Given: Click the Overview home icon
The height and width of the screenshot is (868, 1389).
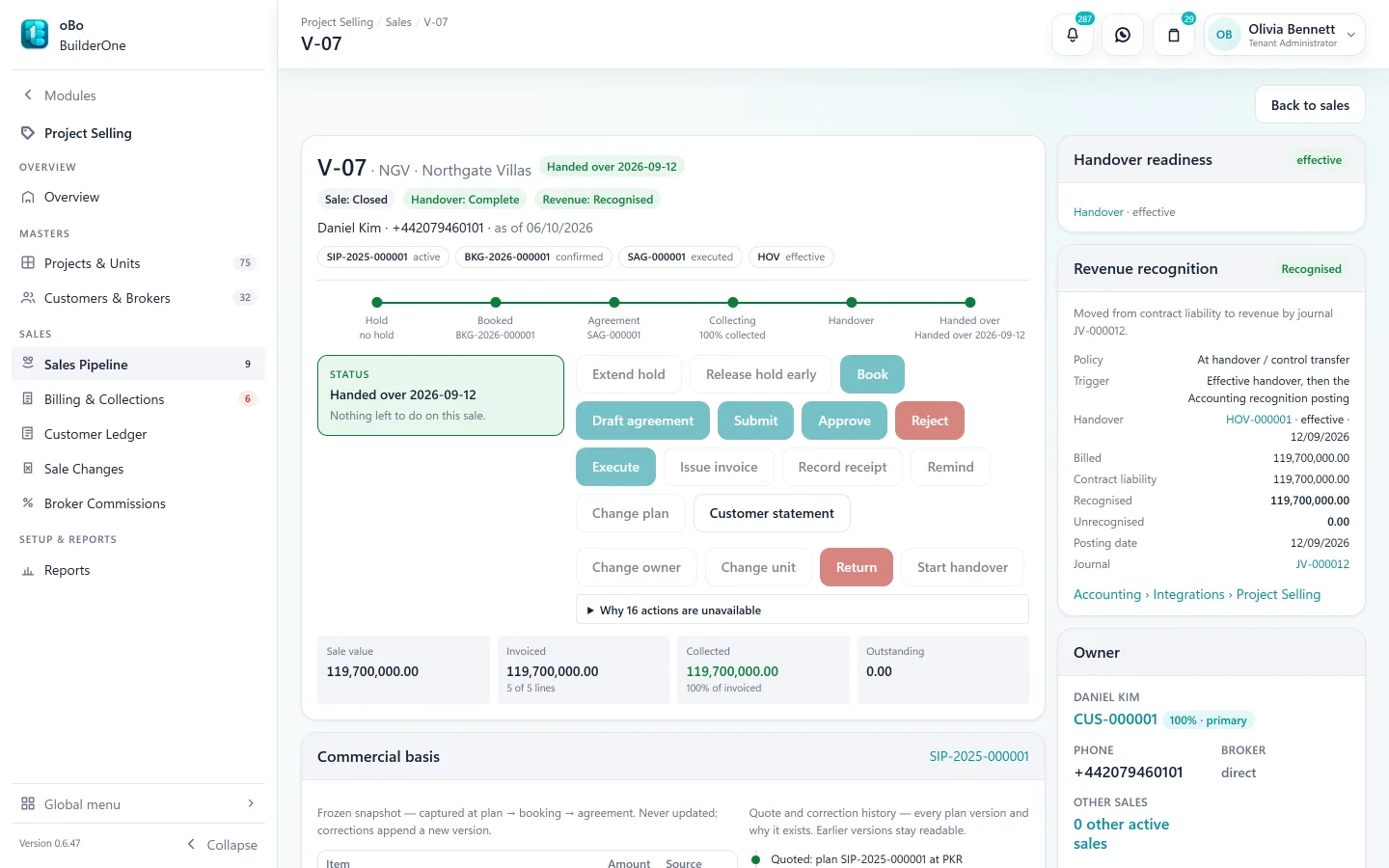Looking at the screenshot, I should 28,197.
